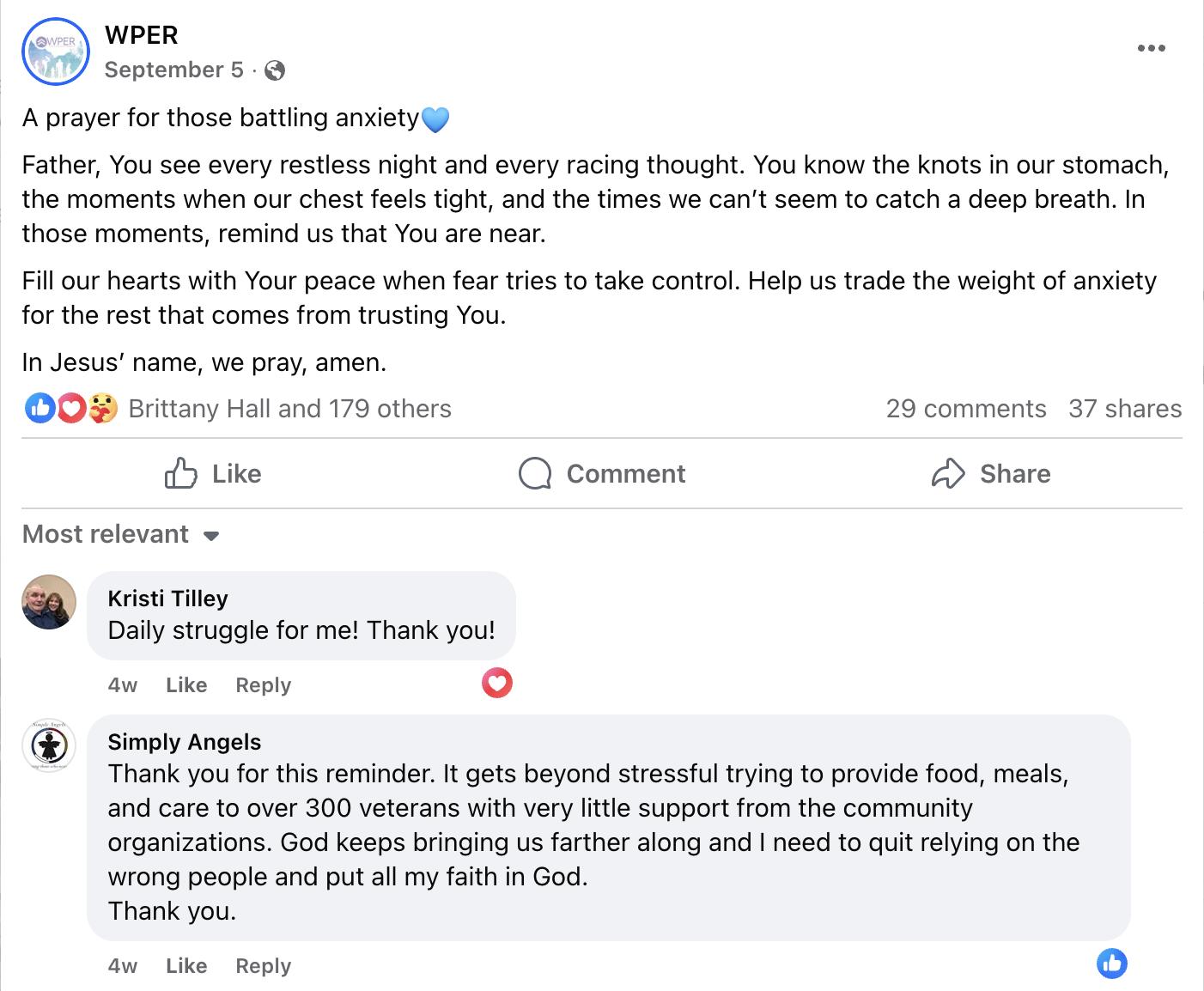
Task: Click thumbs-up reaction on Simply Angels comment
Action: (x=1112, y=964)
